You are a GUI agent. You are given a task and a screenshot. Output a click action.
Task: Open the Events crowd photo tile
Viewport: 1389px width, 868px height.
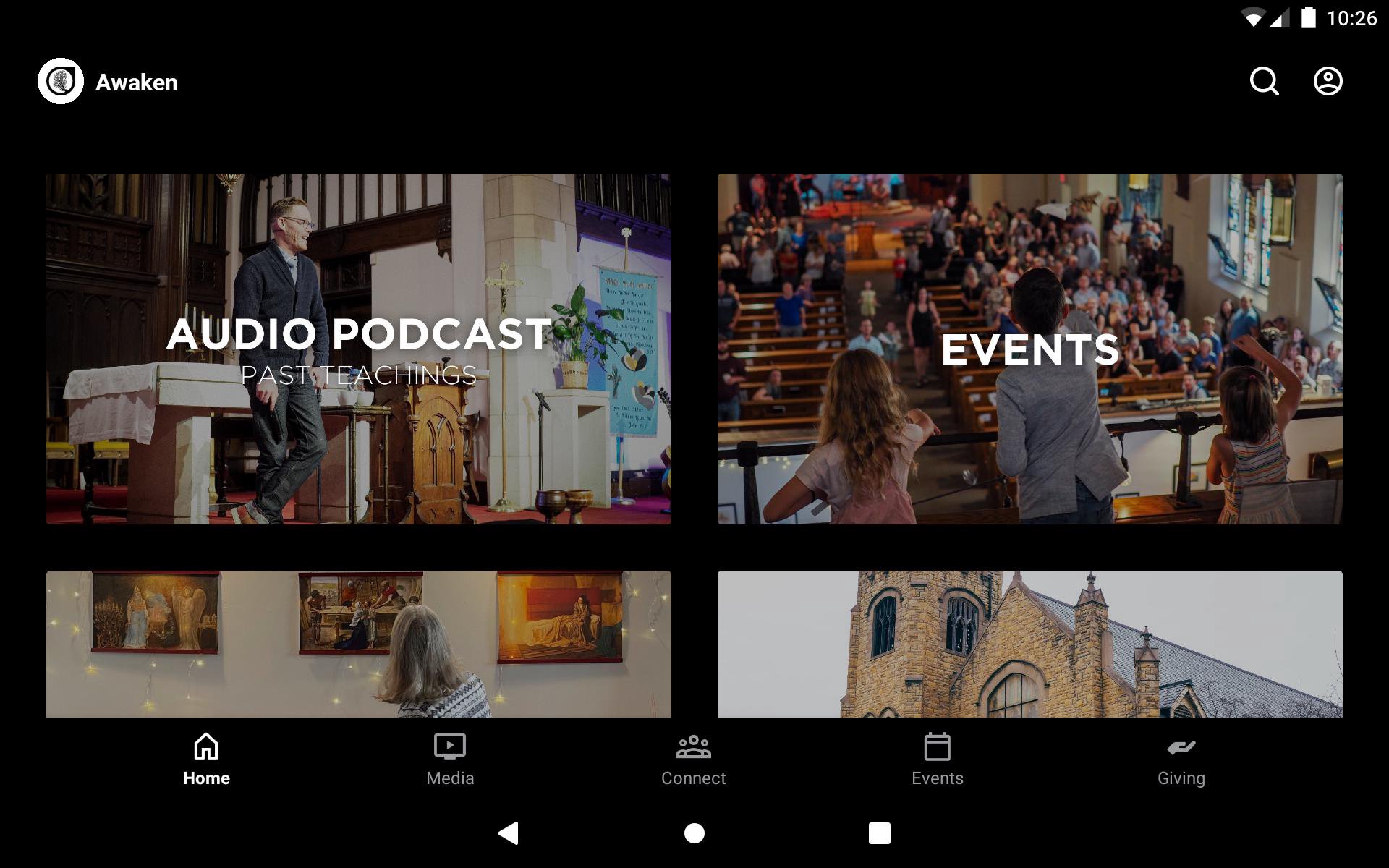1029,349
